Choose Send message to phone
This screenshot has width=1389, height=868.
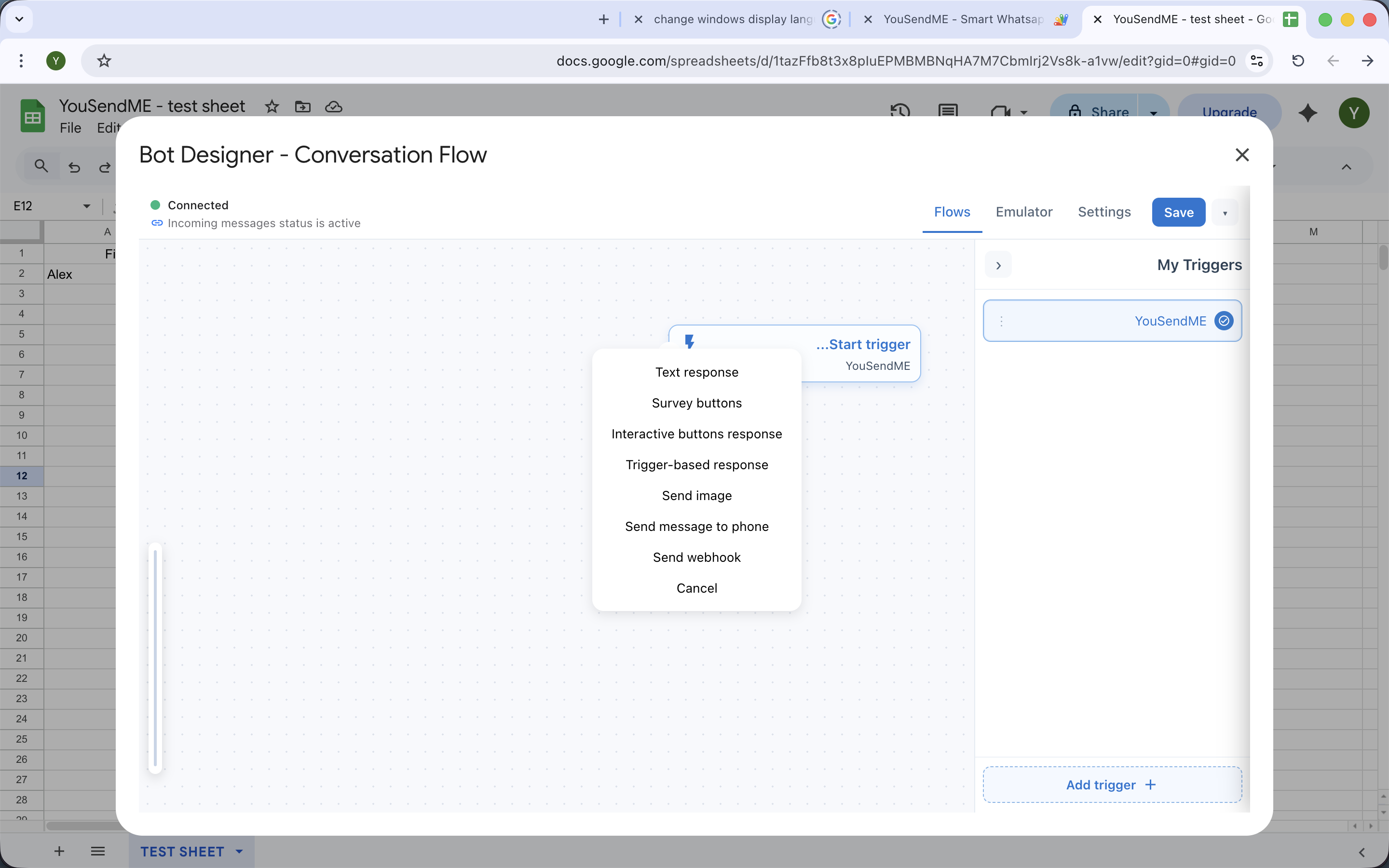point(697,527)
